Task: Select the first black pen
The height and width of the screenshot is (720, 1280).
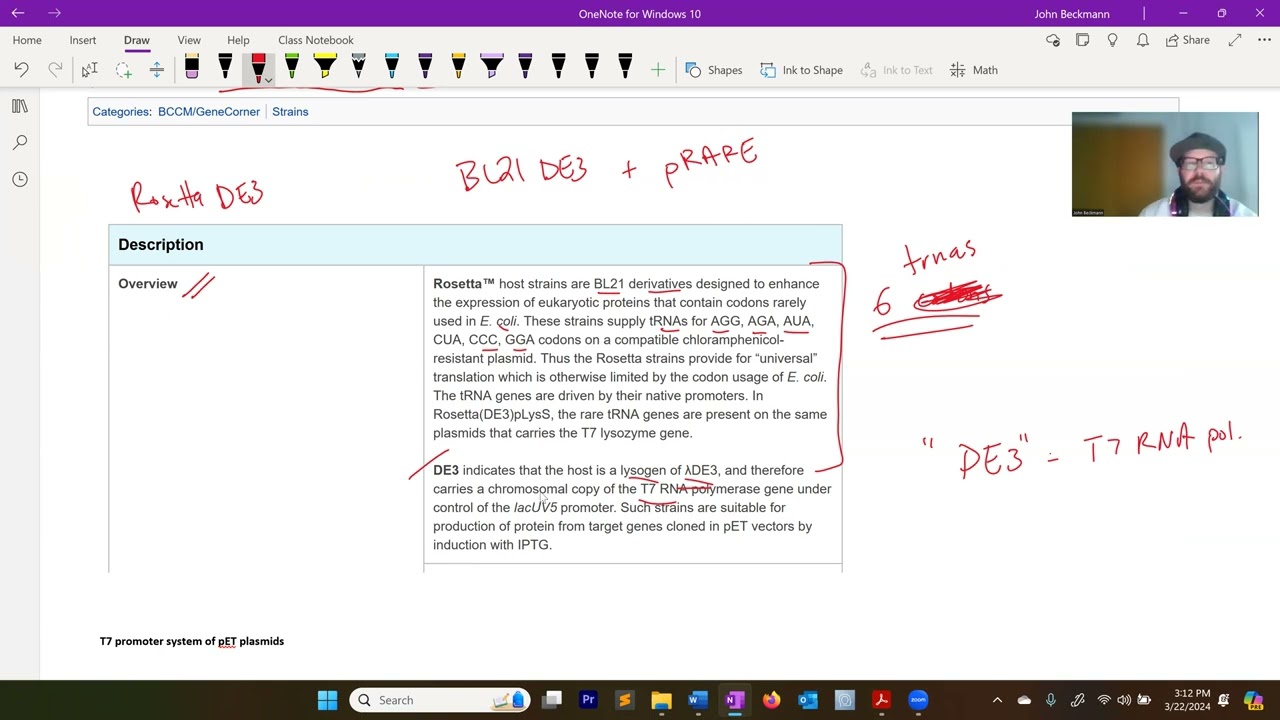Action: point(225,68)
